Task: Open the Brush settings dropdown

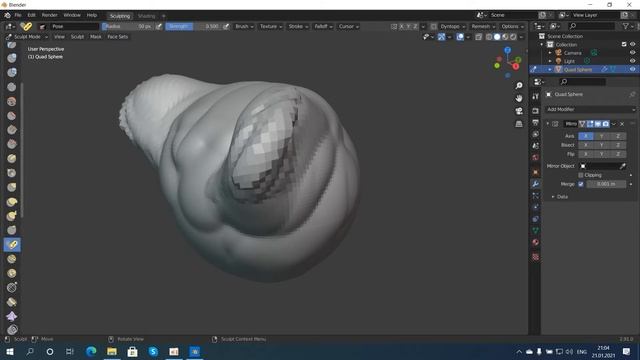Action: 244,27
